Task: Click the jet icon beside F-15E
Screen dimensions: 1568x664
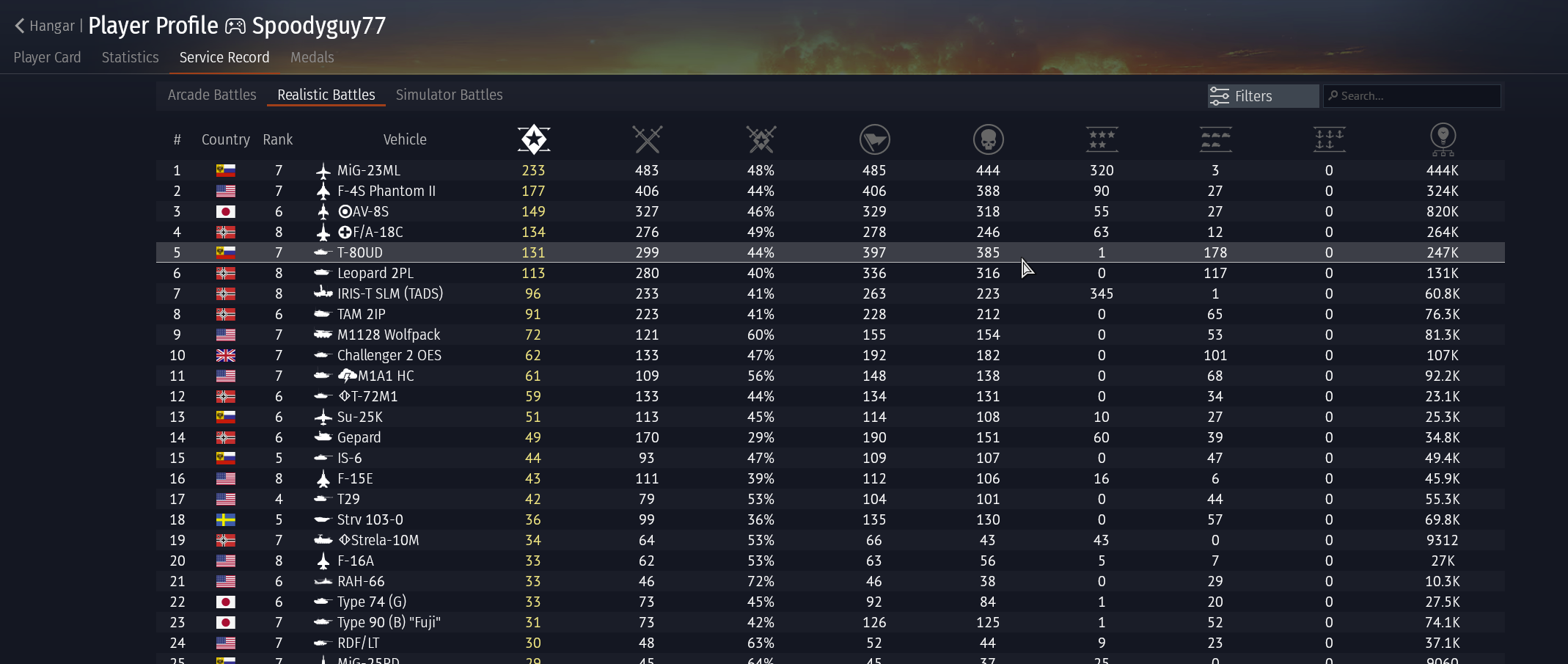Action: click(x=323, y=478)
